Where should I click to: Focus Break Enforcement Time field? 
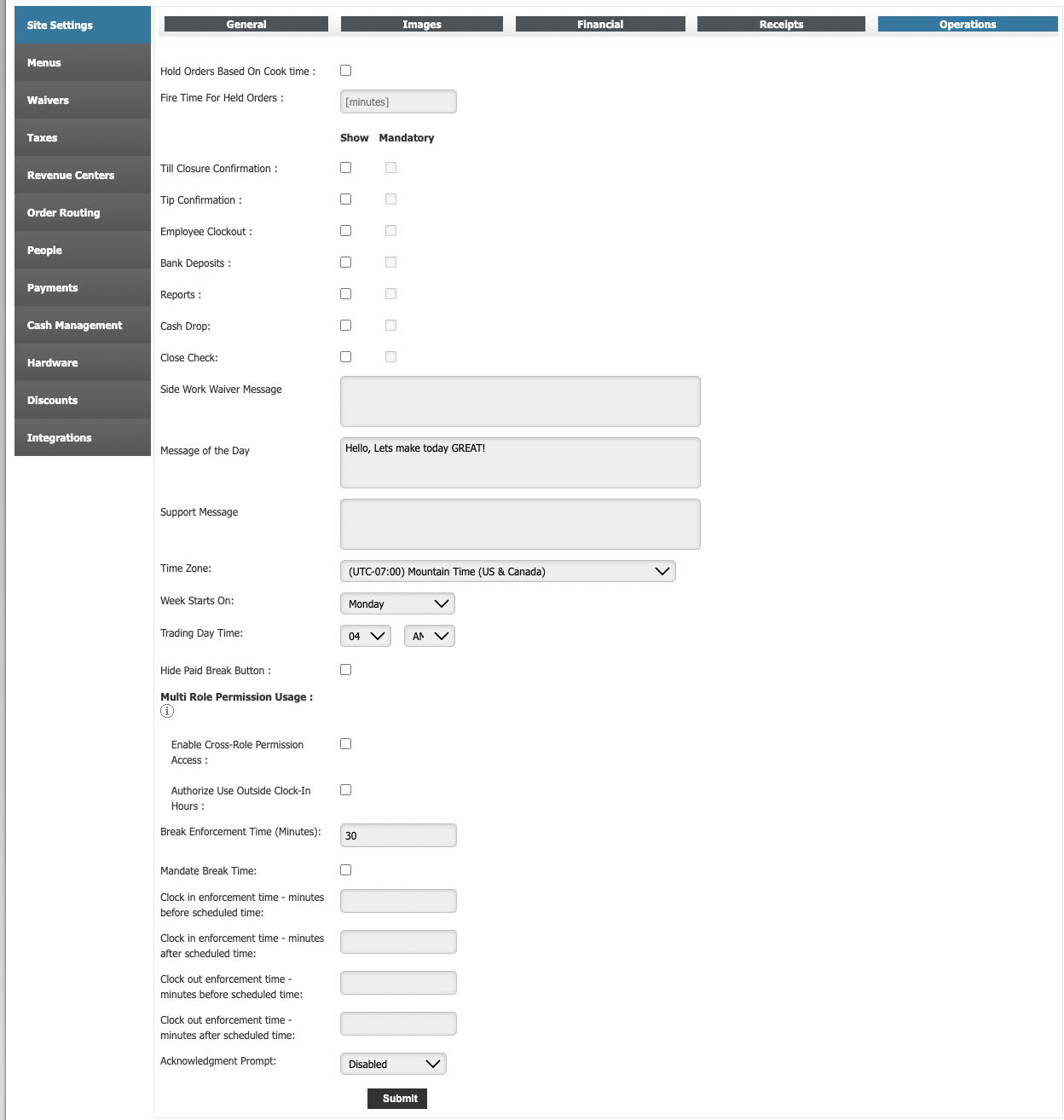coord(398,835)
